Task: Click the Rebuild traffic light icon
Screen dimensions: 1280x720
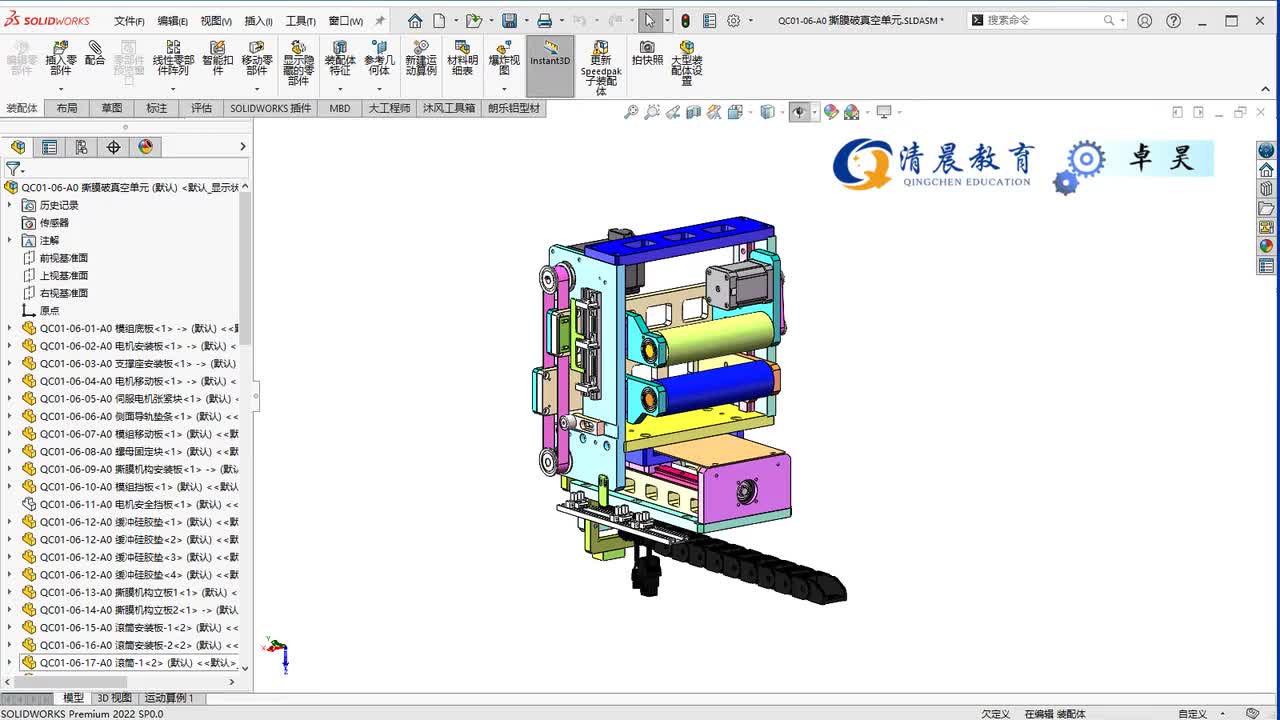Action: coord(685,20)
